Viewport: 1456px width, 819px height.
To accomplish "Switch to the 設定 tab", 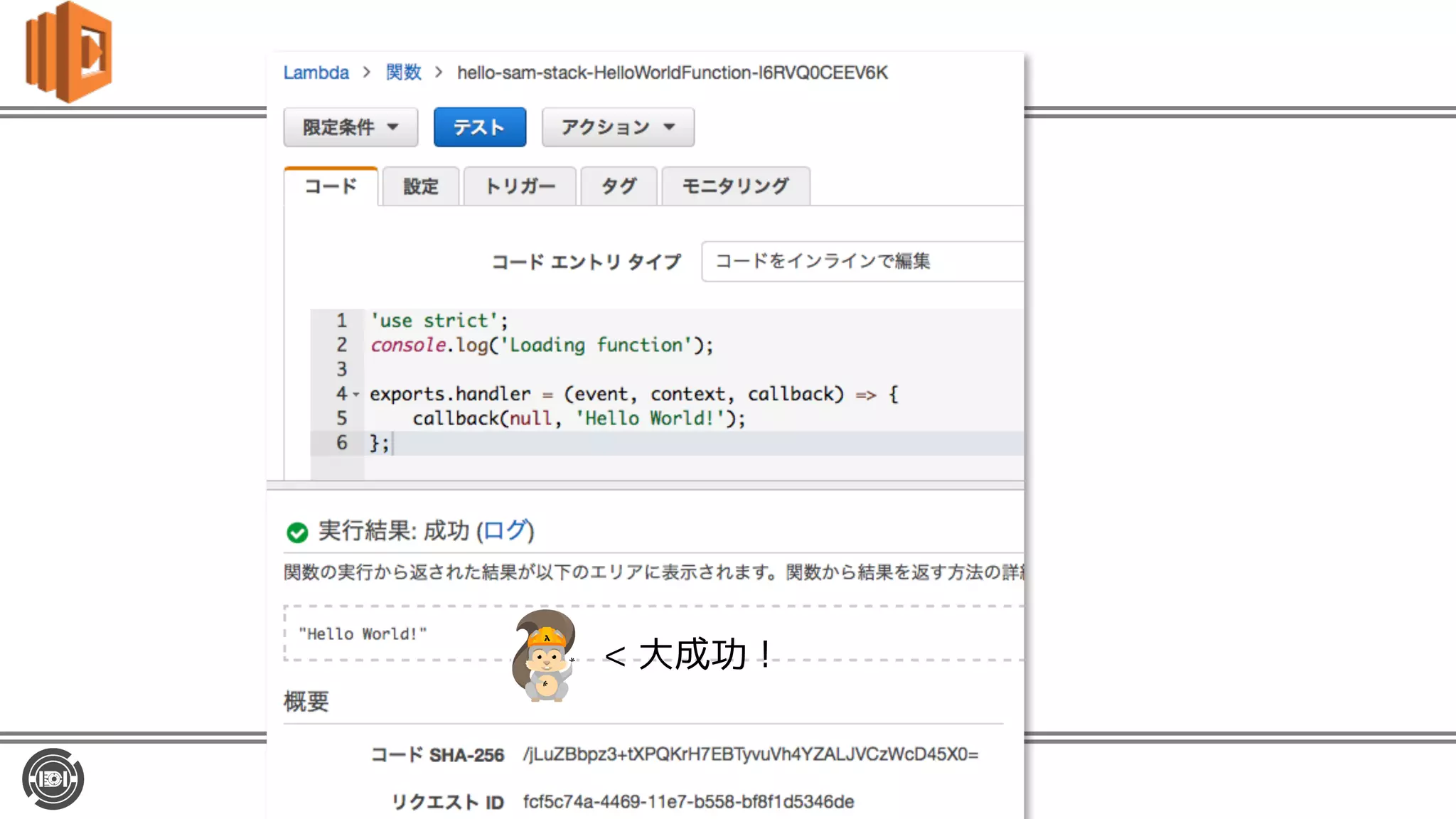I will click(x=420, y=186).
